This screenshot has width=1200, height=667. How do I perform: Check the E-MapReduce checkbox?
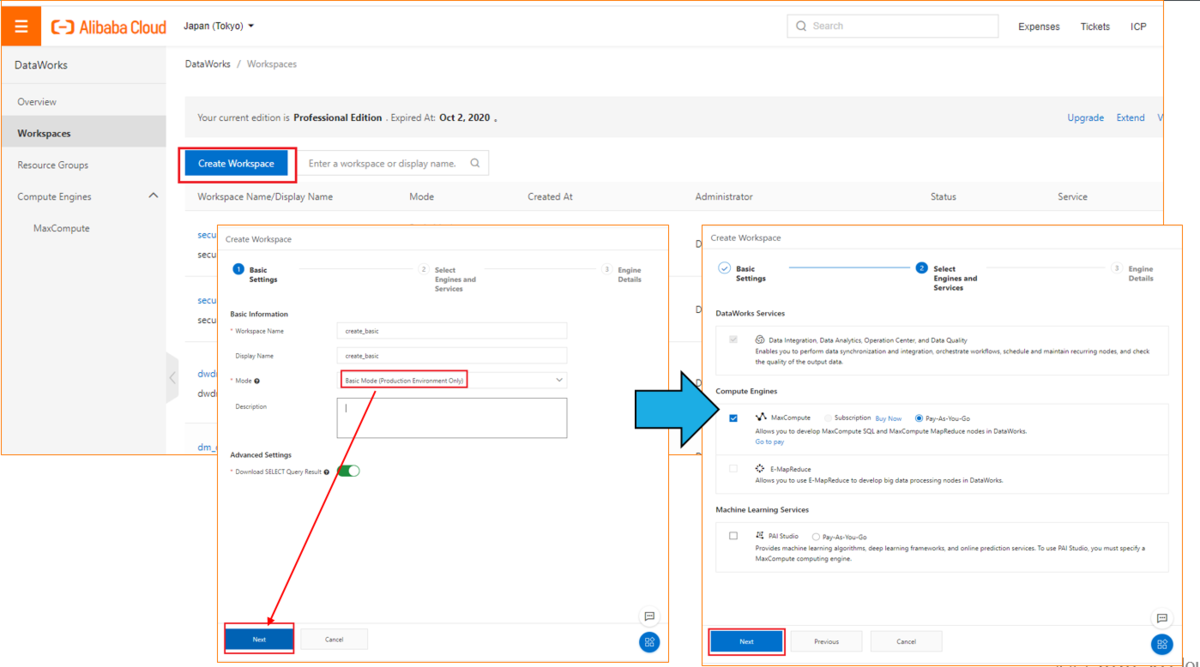coord(733,468)
